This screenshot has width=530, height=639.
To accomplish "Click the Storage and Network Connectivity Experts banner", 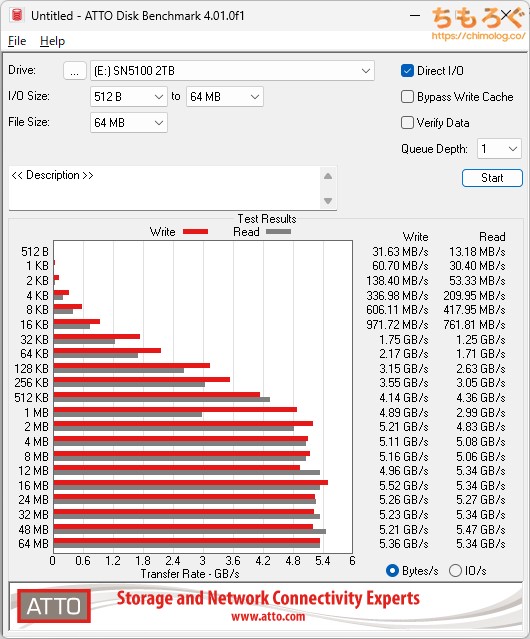I will click(x=268, y=598).
